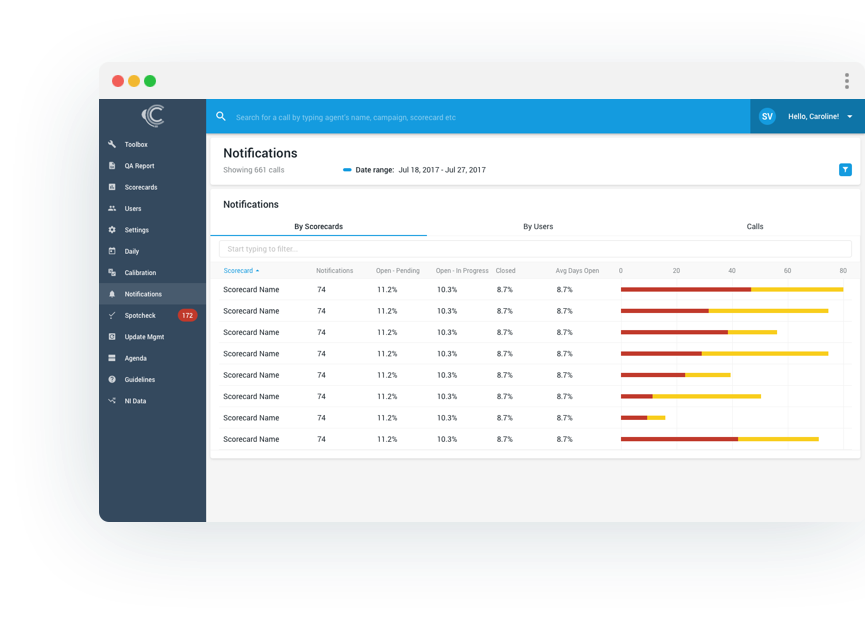Select the Calibration sidebar icon
The image size is (865, 621).
tap(140, 272)
